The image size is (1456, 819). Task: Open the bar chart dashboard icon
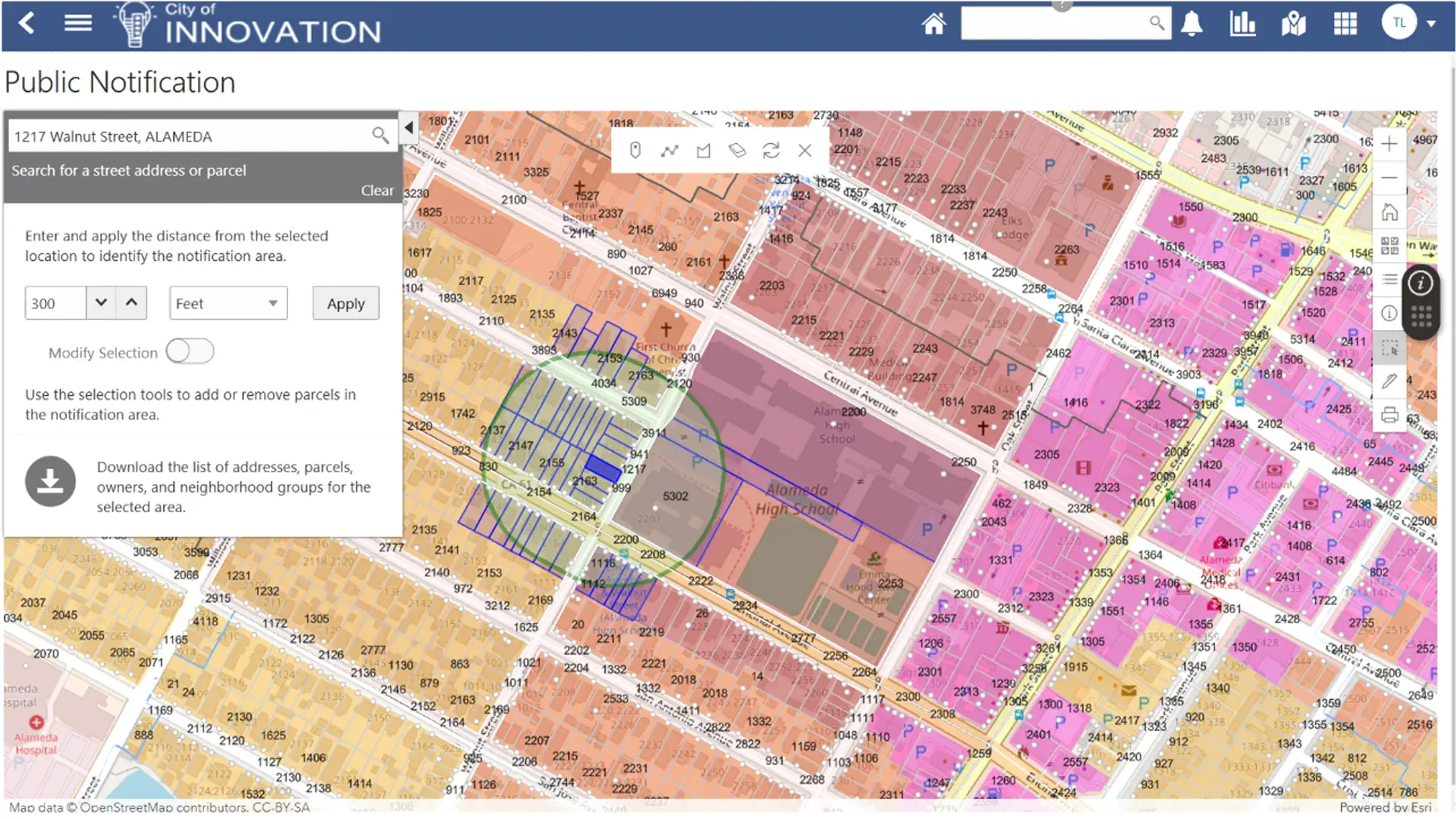click(1242, 24)
